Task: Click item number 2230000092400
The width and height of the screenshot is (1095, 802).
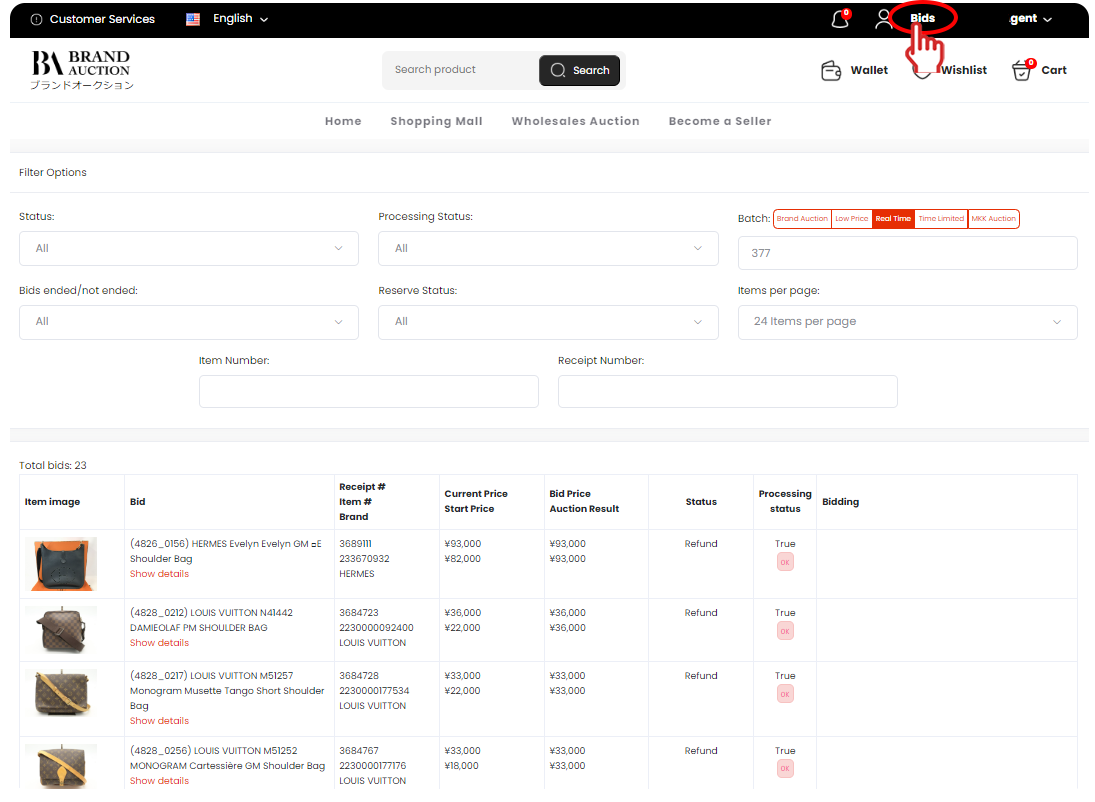Action: [x=376, y=629]
